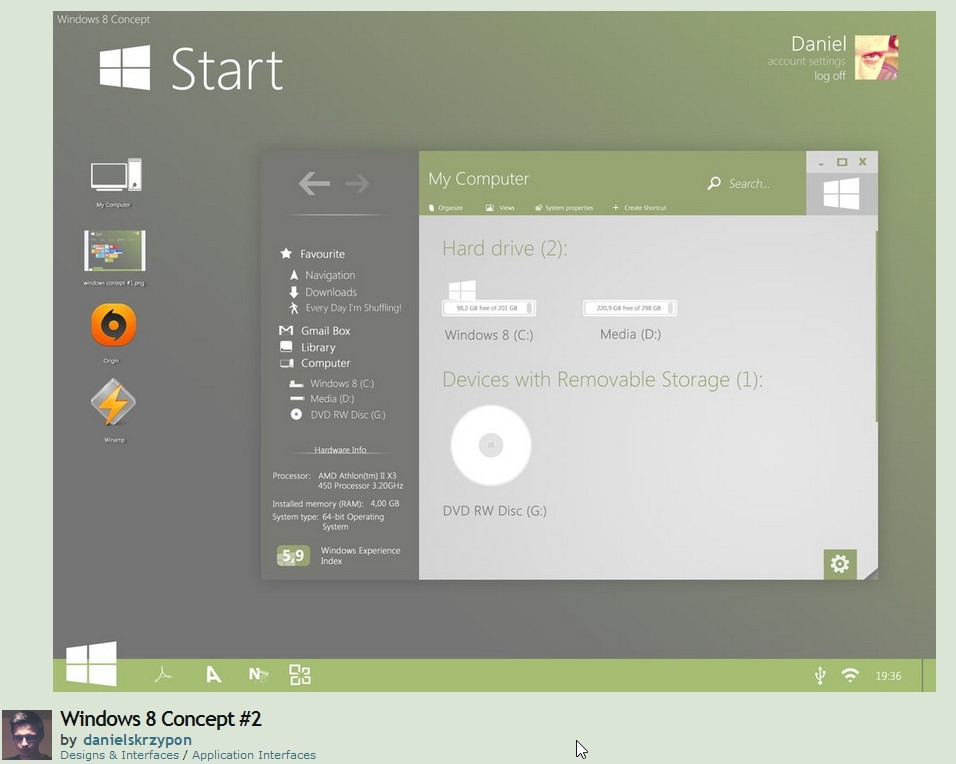
Task: Launch Winamp desktop icon
Action: (113, 402)
